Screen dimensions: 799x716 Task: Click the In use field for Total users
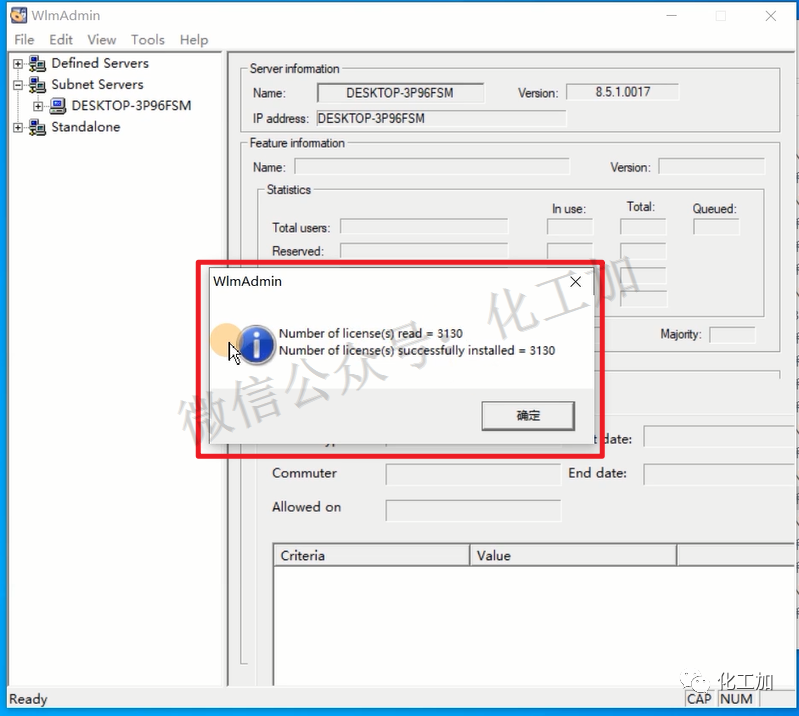click(x=570, y=227)
